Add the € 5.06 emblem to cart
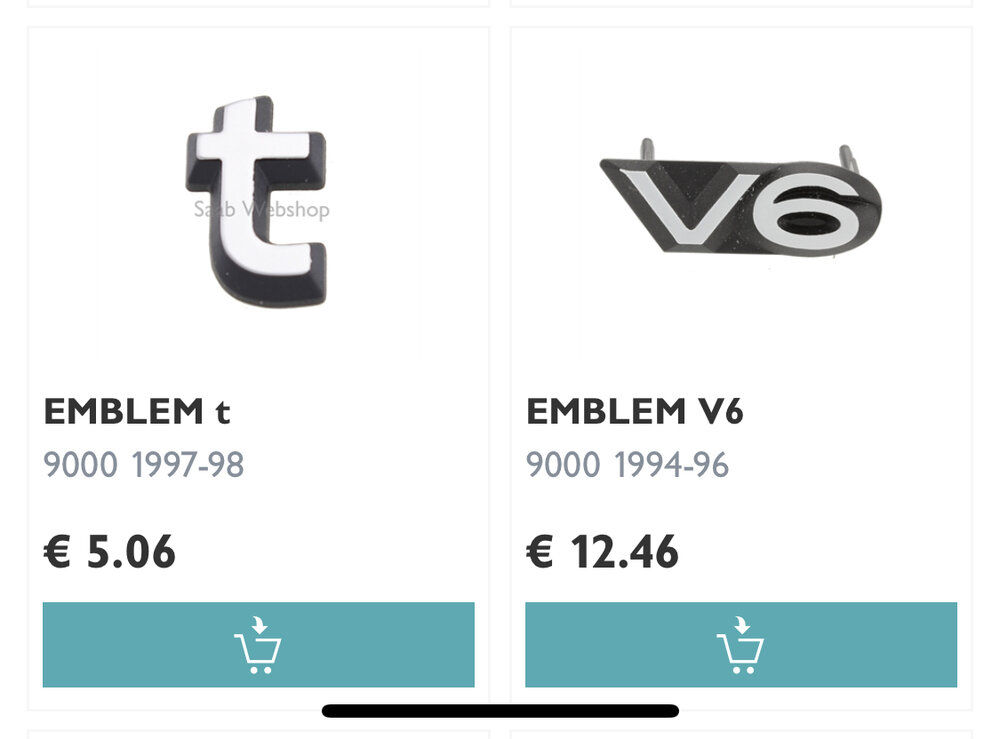Image resolution: width=1000 pixels, height=739 pixels. click(x=258, y=645)
